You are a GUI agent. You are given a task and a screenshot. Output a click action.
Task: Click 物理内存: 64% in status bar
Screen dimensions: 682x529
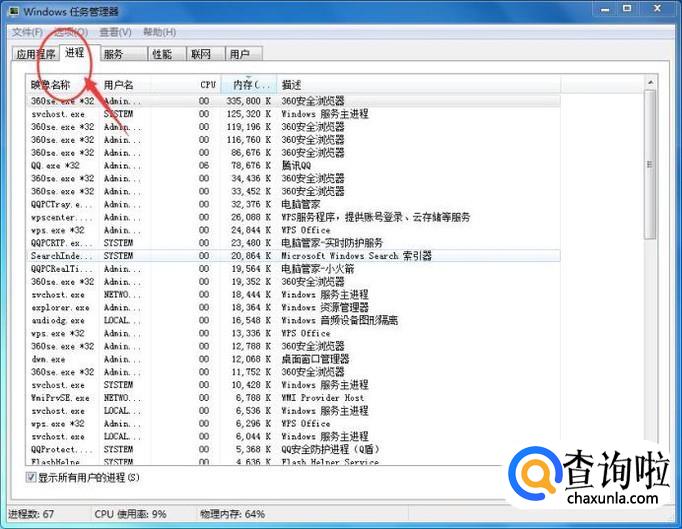232,514
